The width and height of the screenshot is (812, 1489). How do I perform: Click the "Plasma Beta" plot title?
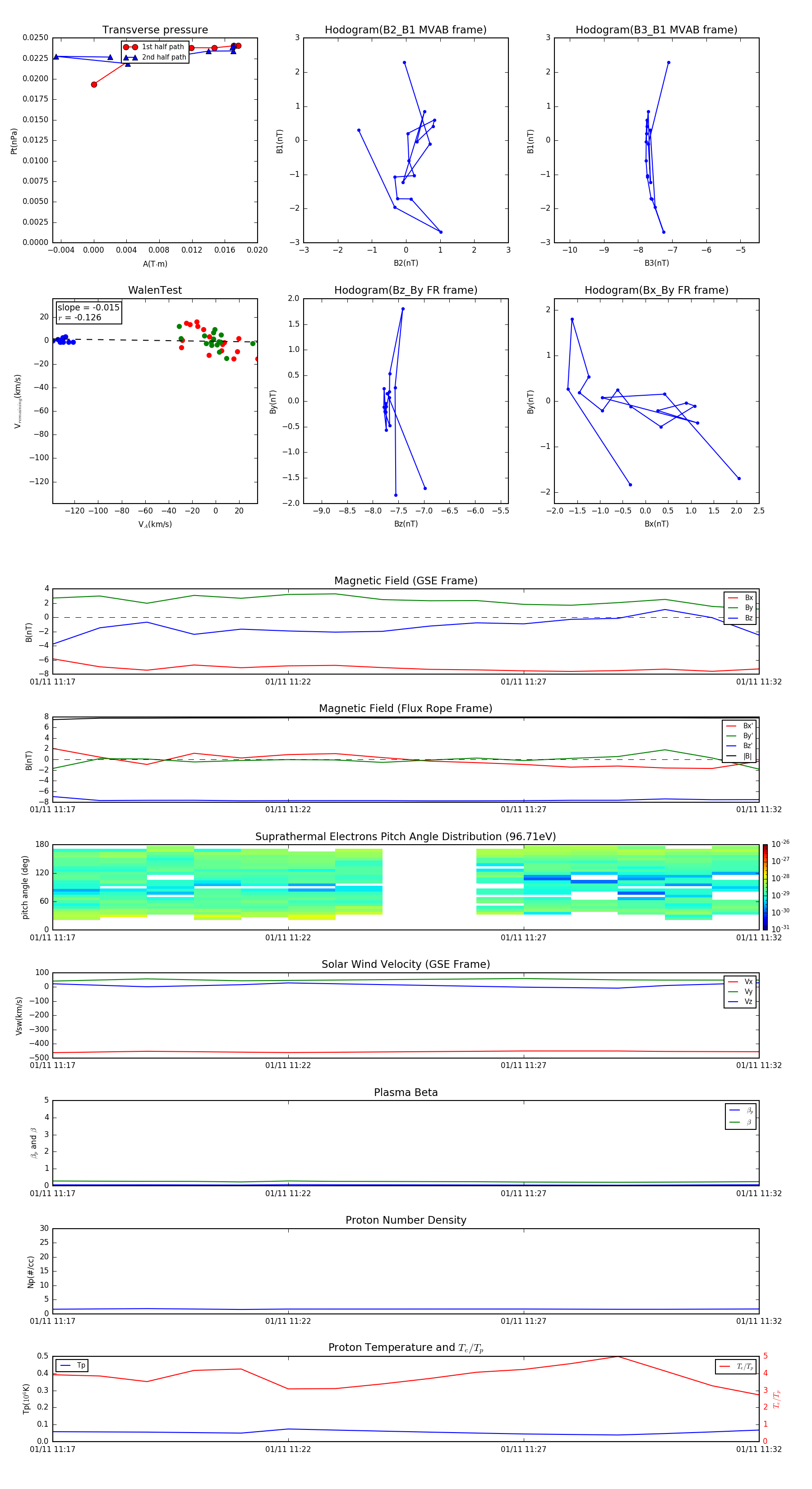406,1092
